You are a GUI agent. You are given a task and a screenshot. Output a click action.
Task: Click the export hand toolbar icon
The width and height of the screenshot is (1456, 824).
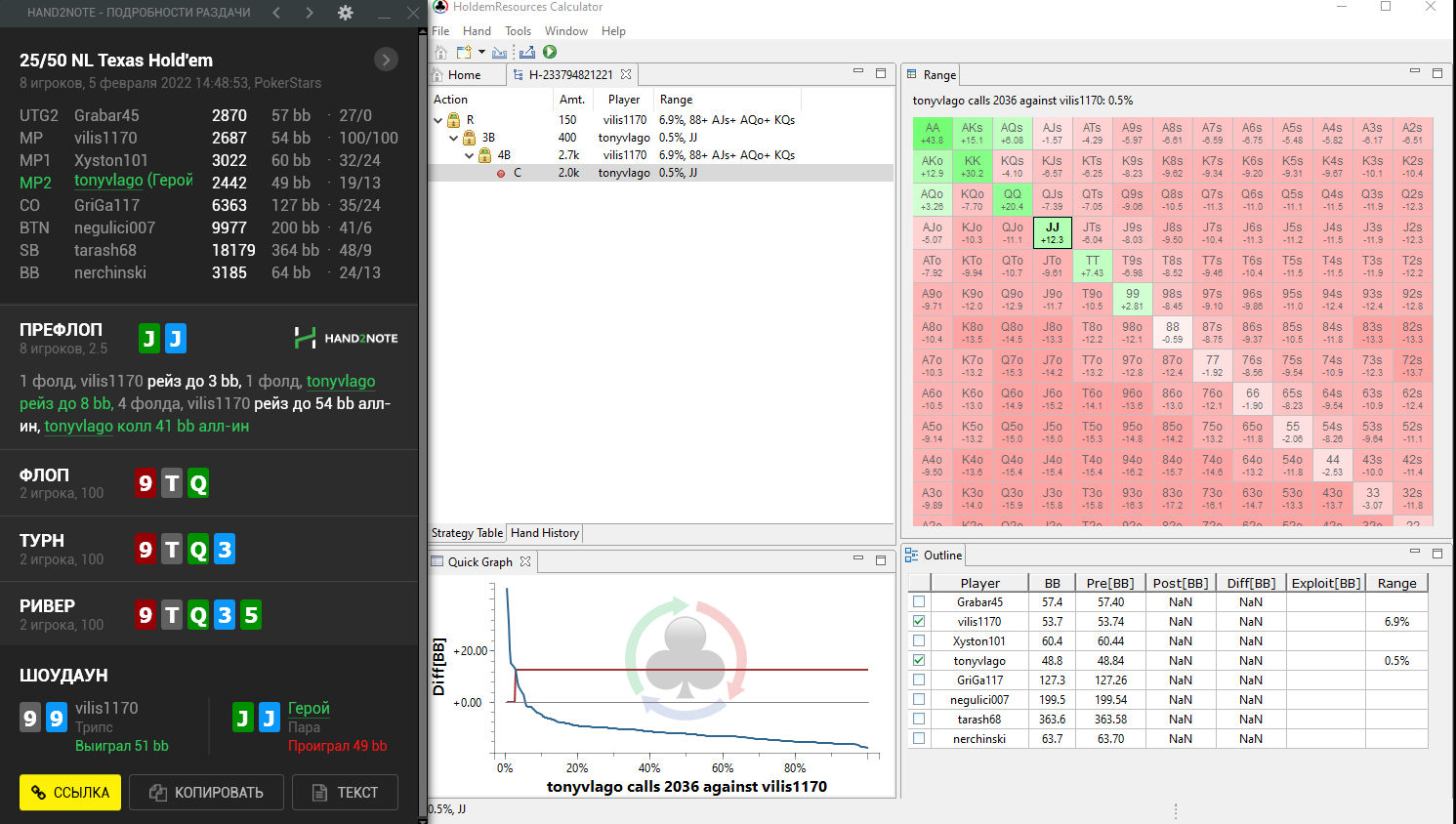527,52
